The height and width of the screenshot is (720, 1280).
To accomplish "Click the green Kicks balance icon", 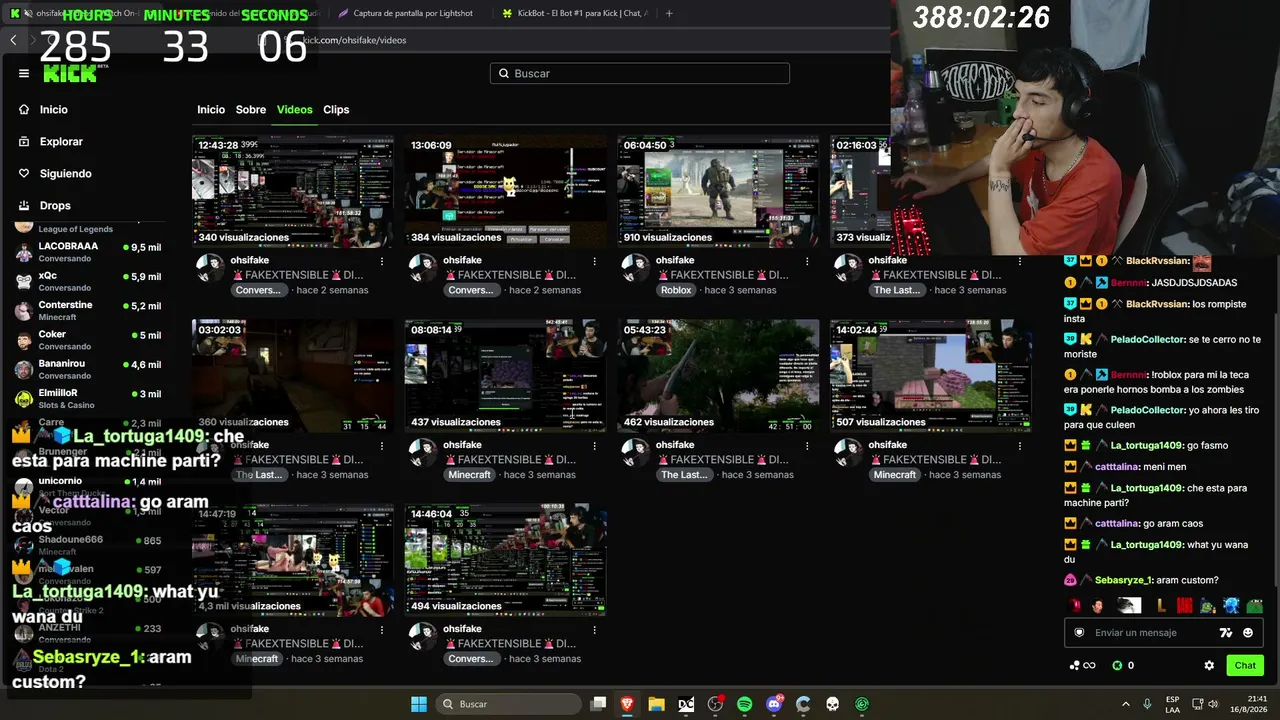I will click(x=1117, y=665).
